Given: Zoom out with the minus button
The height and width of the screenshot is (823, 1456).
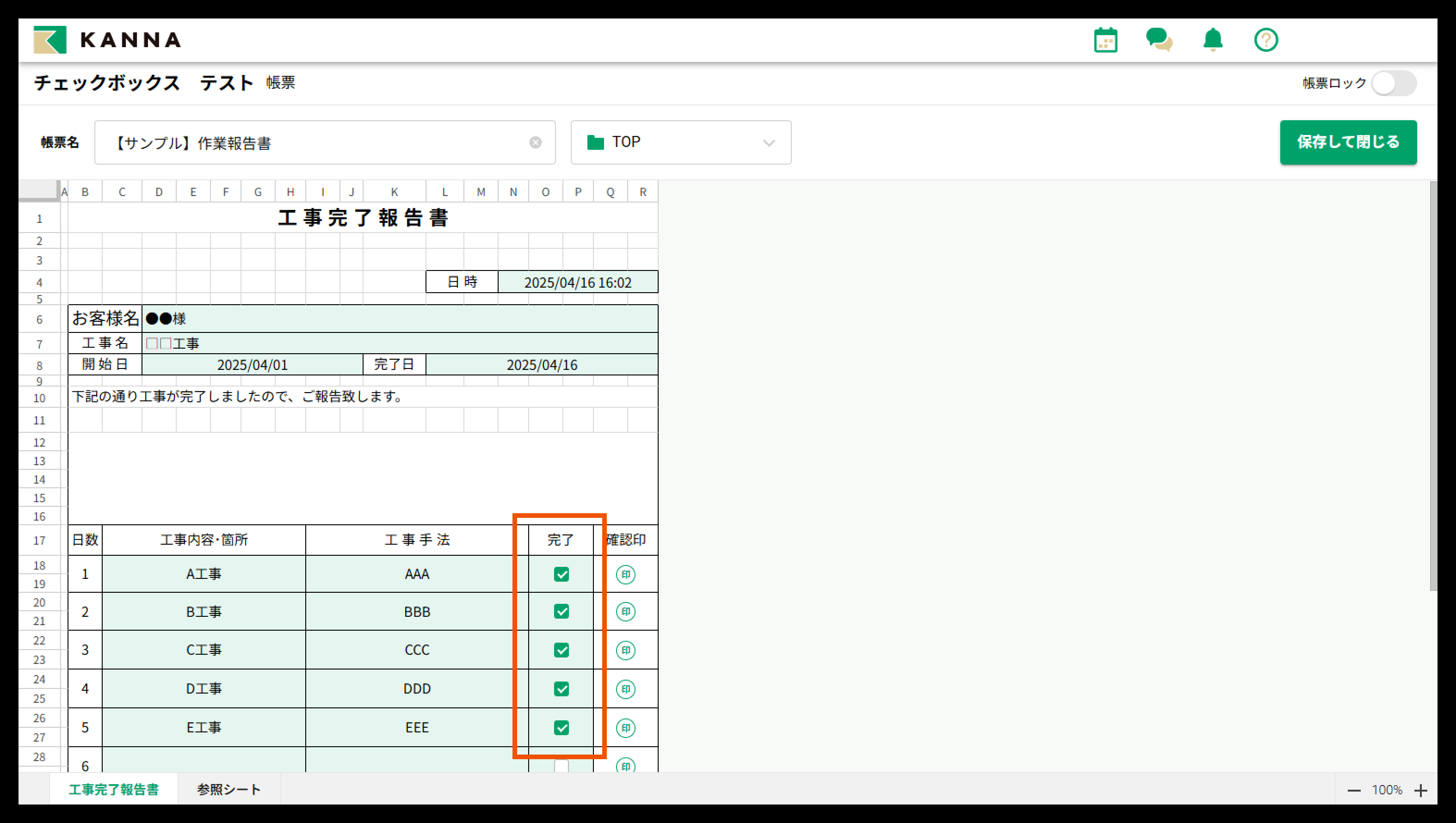Looking at the screenshot, I should click(x=1354, y=790).
